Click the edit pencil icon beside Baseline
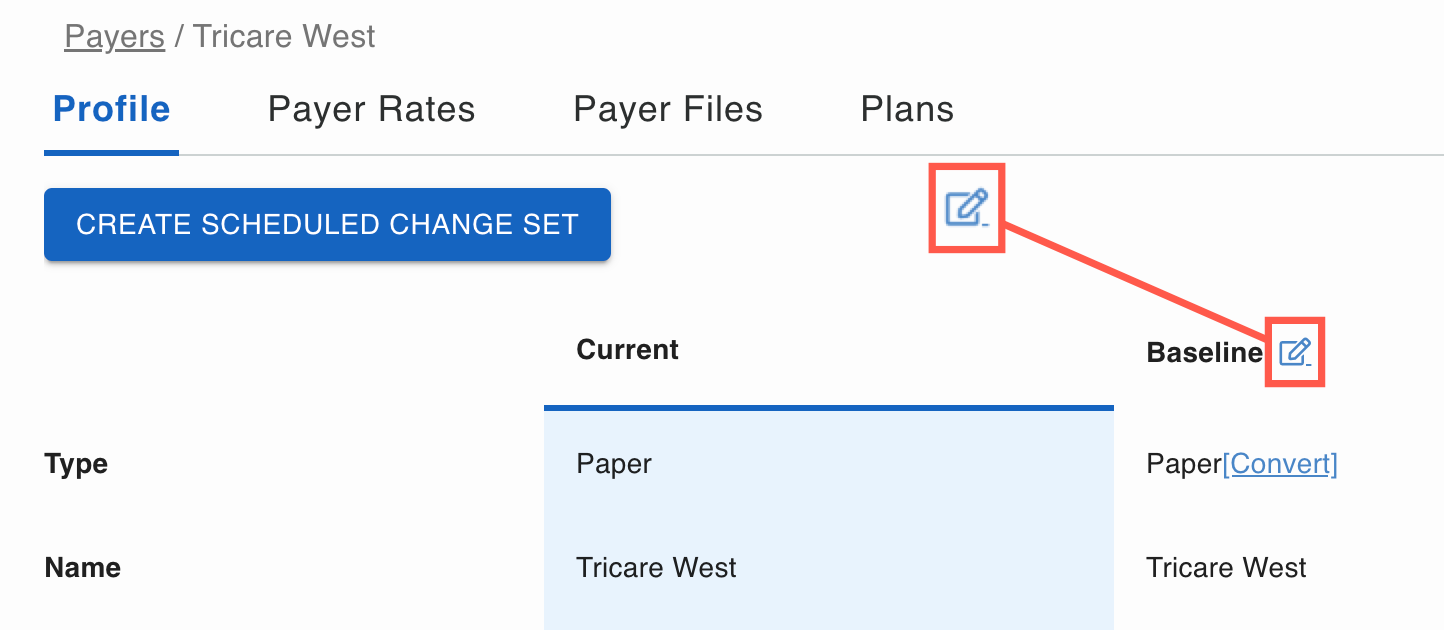Image resolution: width=1444 pixels, height=630 pixels. [1295, 352]
